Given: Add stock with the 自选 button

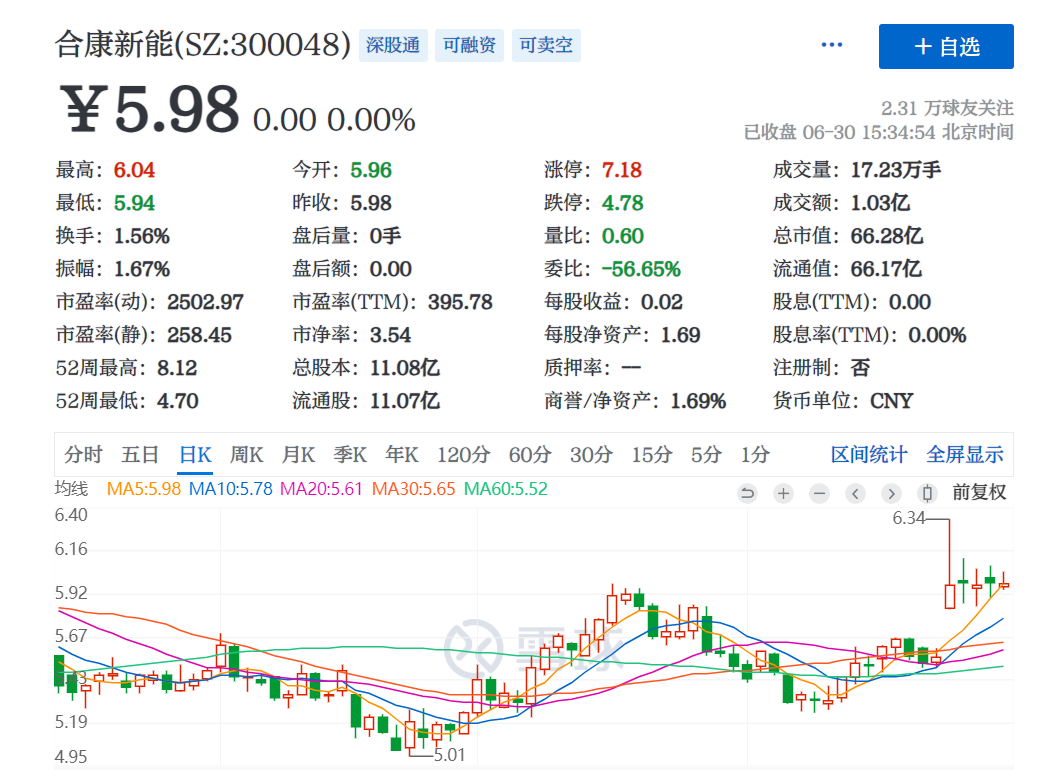Looking at the screenshot, I should coord(946,46).
